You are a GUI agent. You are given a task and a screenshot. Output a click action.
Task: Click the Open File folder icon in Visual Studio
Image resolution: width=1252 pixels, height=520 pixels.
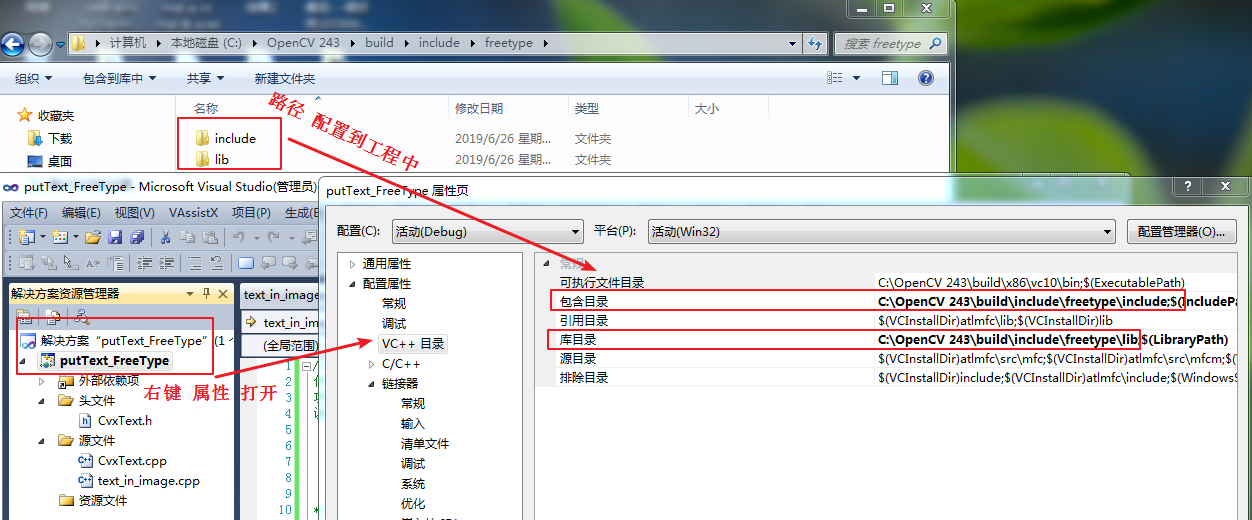[x=93, y=237]
